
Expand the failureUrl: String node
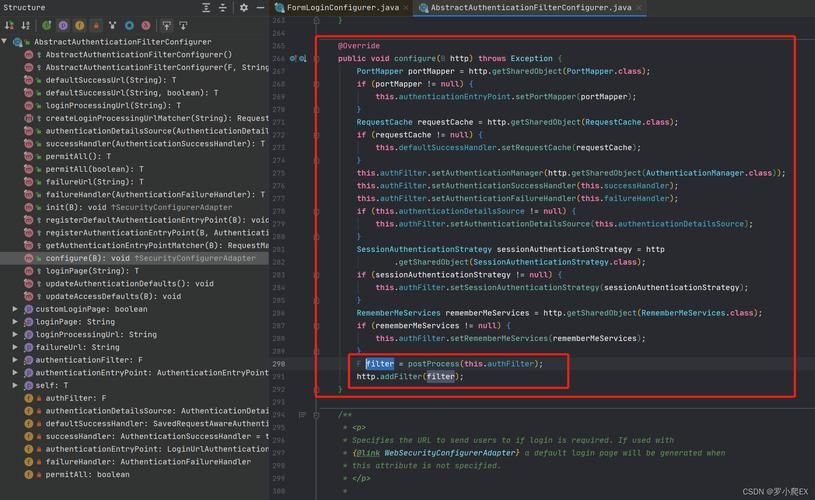tap(15, 347)
